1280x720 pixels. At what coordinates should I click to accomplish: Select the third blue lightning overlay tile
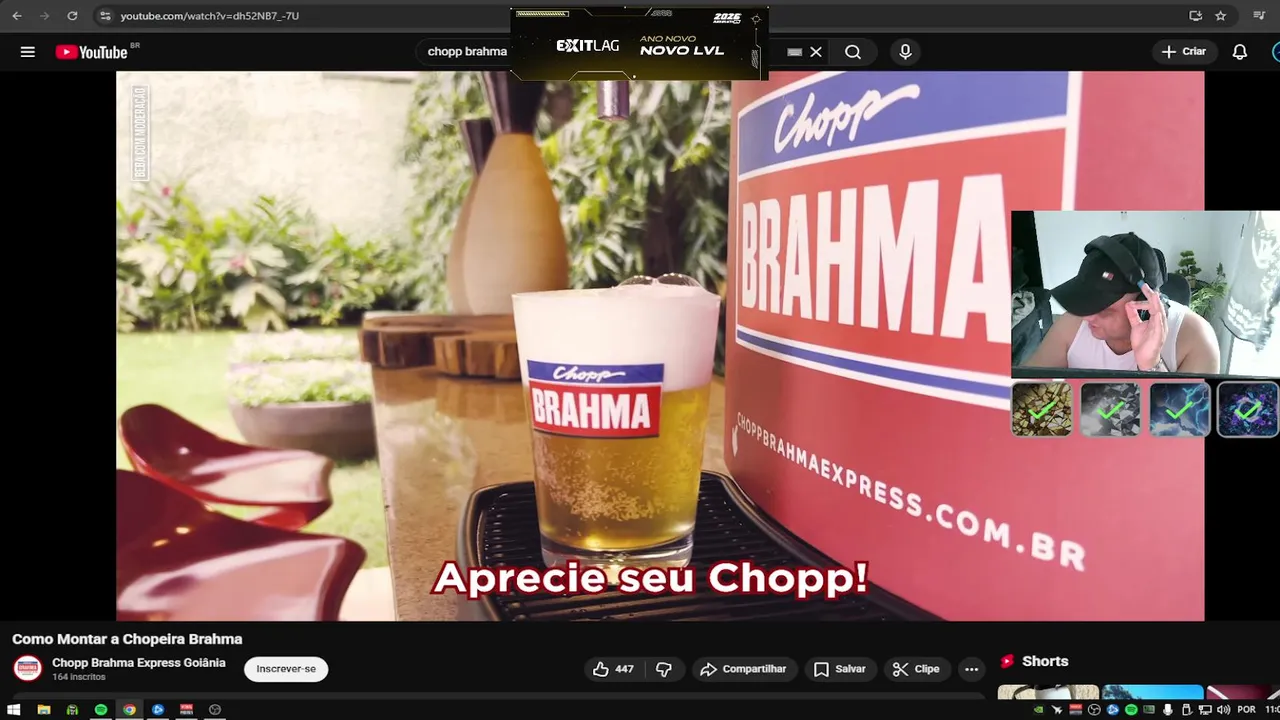[x=1179, y=410]
